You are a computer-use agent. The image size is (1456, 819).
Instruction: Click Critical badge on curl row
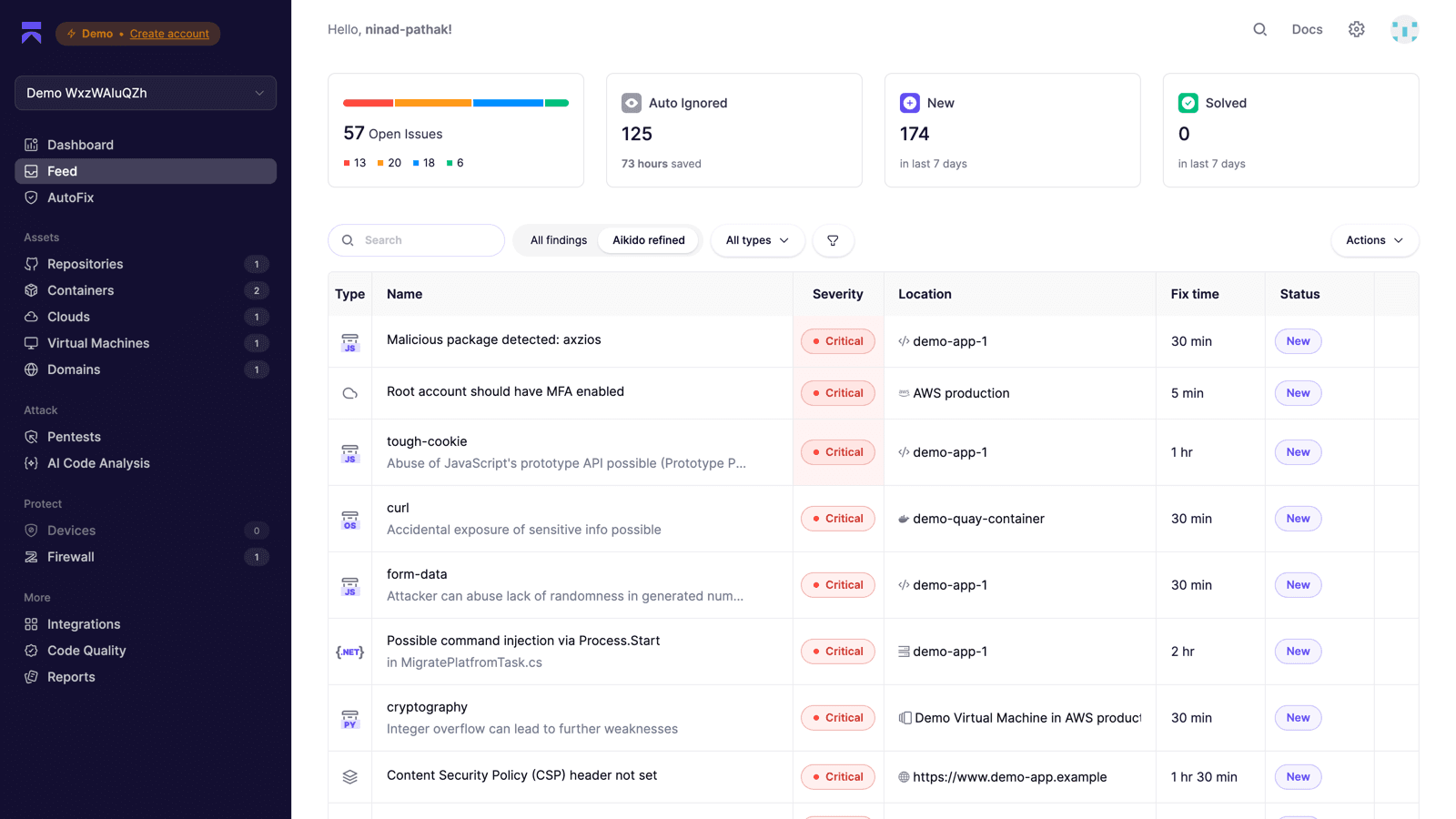pyautogui.click(x=838, y=519)
